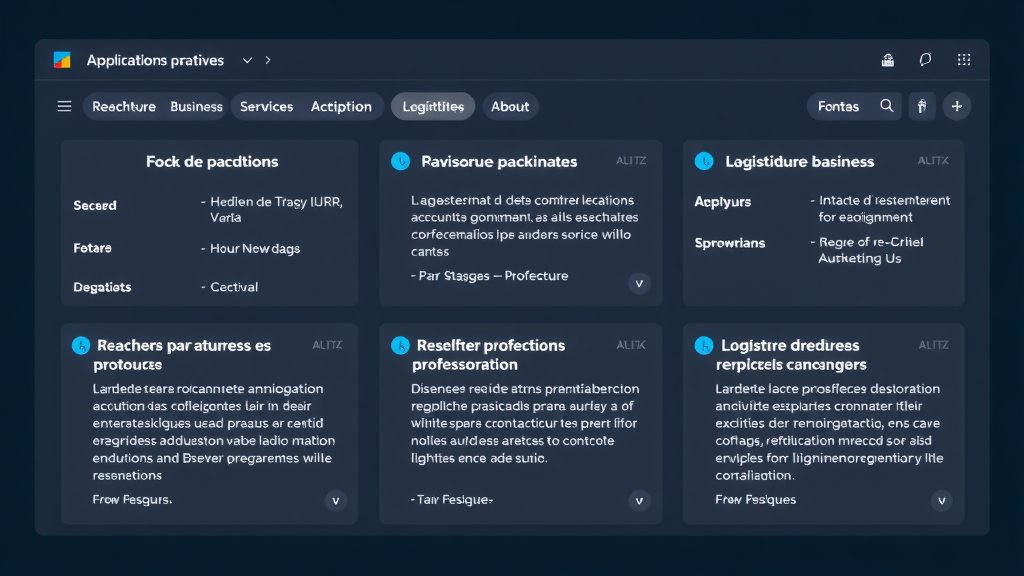Open the chat bubble icon in the top bar

[x=925, y=60]
